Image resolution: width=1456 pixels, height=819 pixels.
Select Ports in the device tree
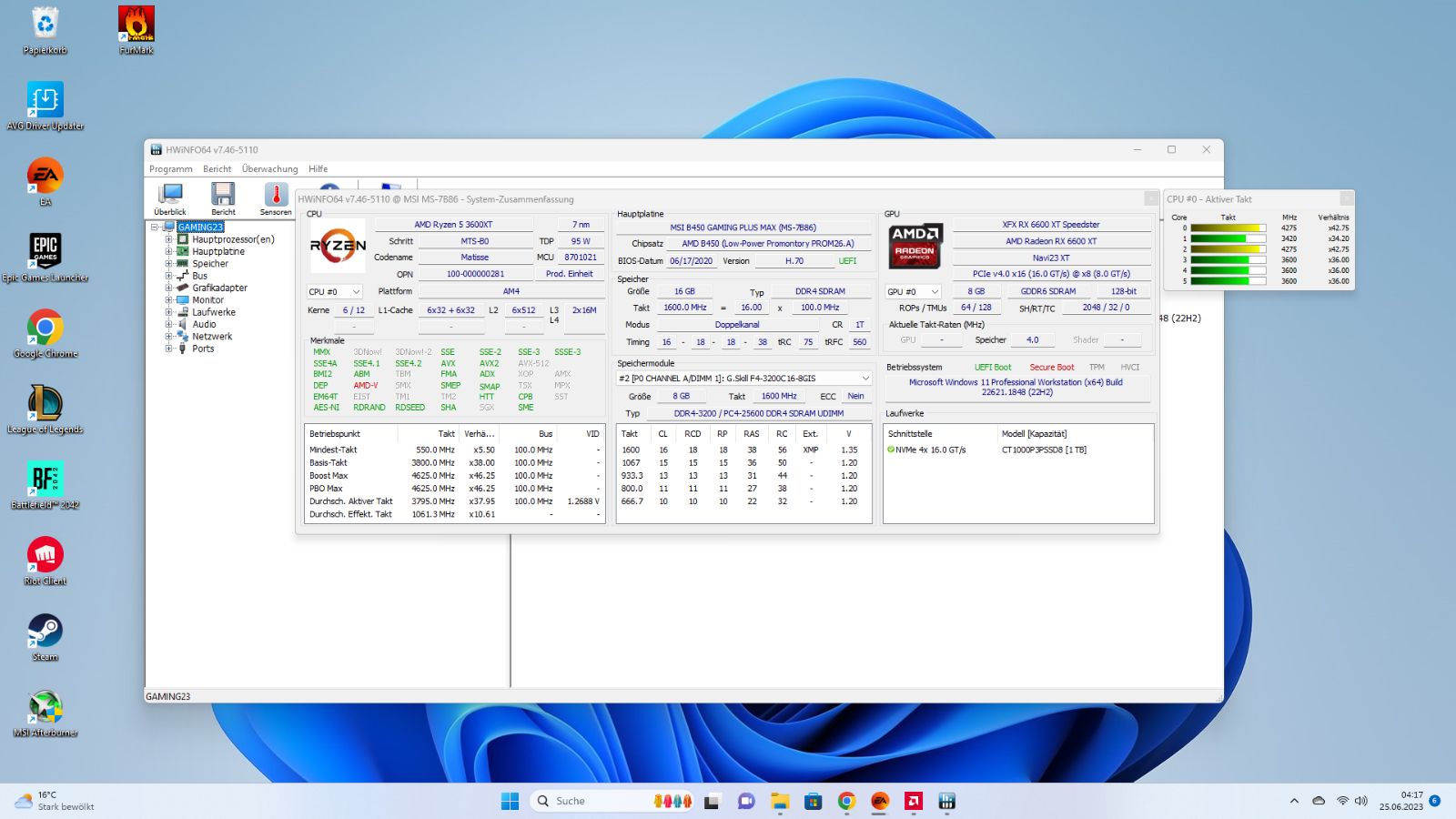click(203, 349)
